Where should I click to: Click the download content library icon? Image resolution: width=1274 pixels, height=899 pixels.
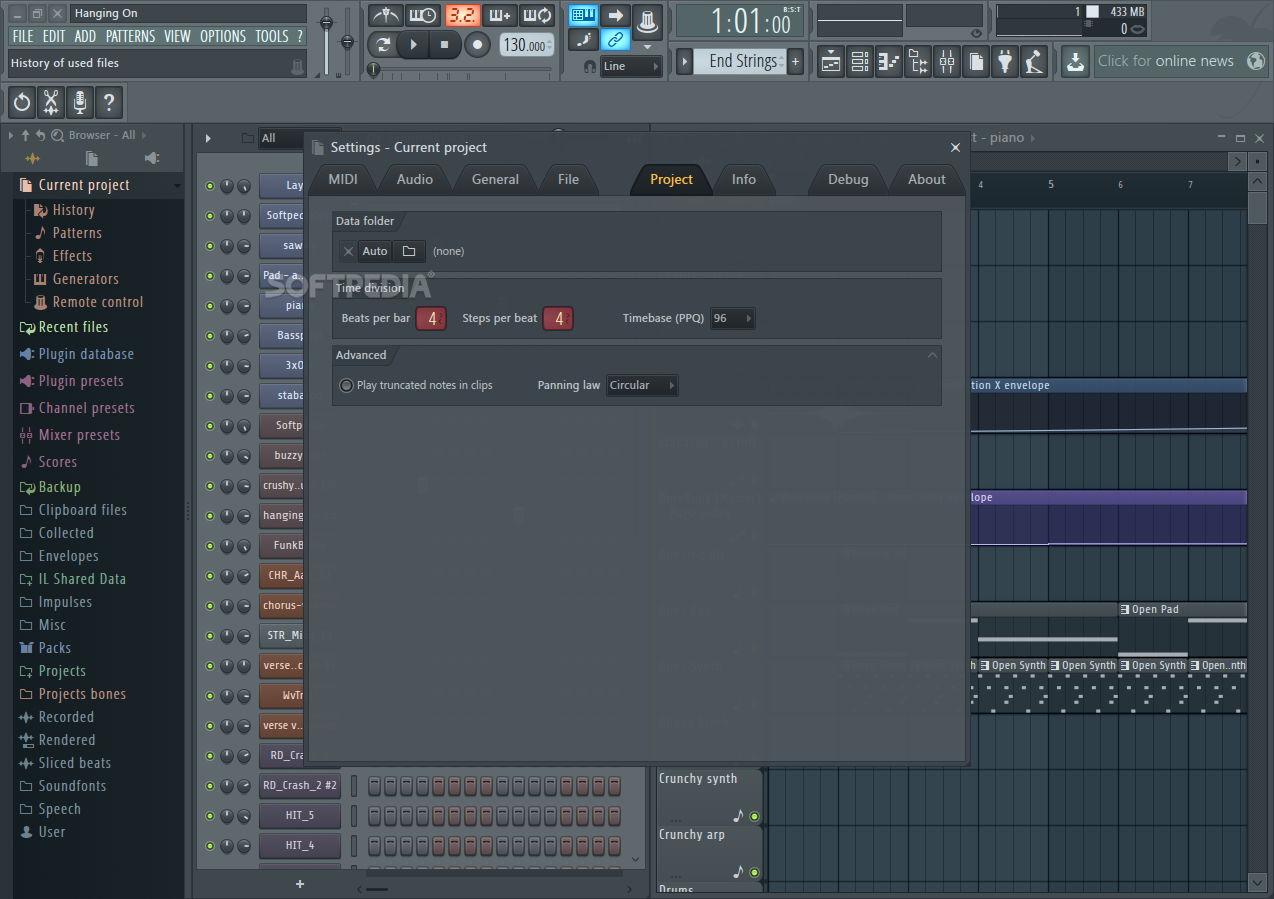(1075, 62)
